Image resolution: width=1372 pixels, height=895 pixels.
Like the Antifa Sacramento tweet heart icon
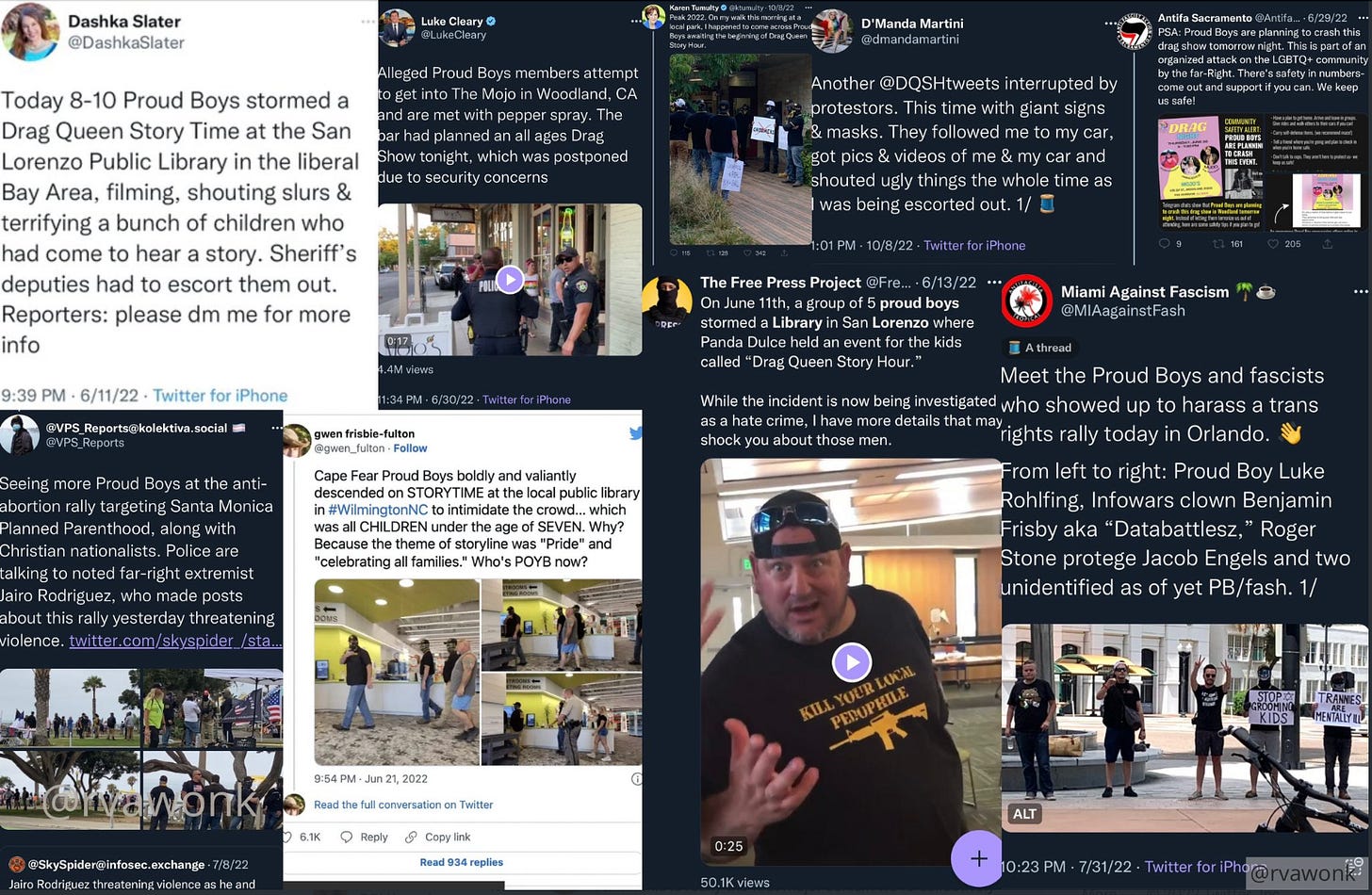point(1273,244)
